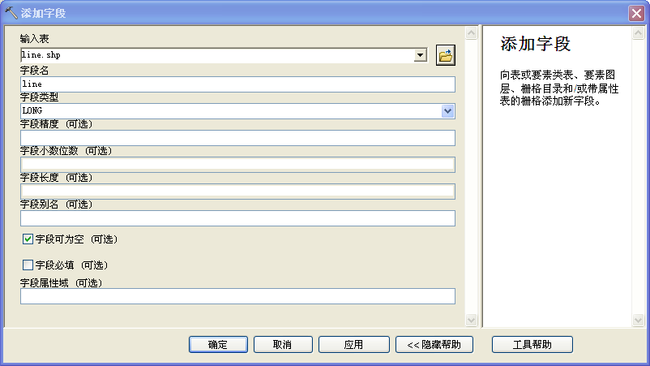
Task: Click the 字段类型 label
Action: coord(39,97)
